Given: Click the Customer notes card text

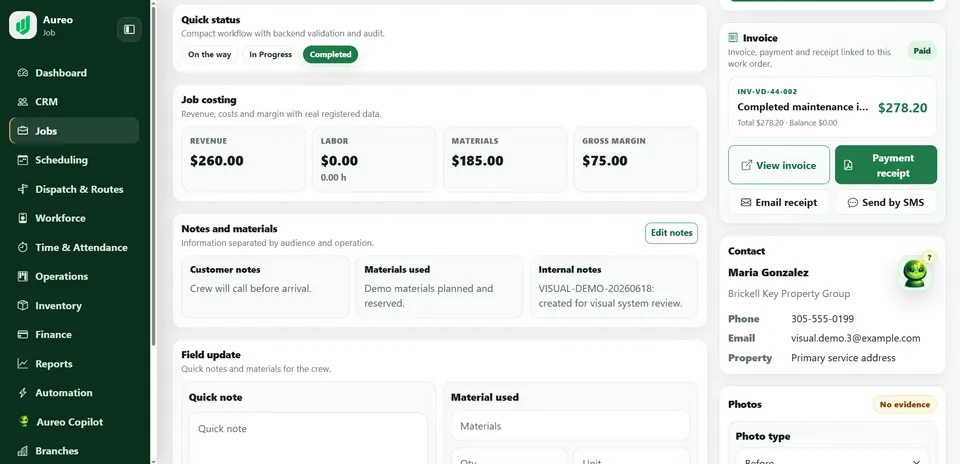Looking at the screenshot, I should point(250,288).
